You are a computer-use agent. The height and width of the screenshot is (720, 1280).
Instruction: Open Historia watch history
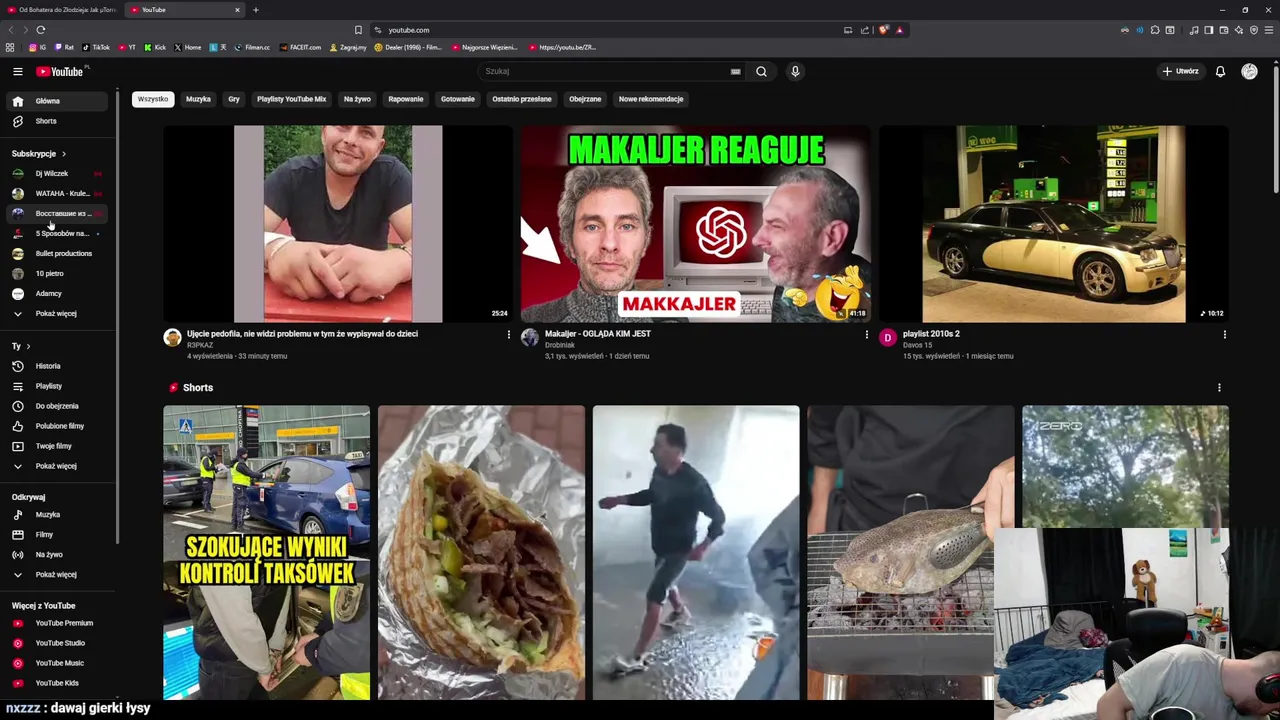[58, 366]
